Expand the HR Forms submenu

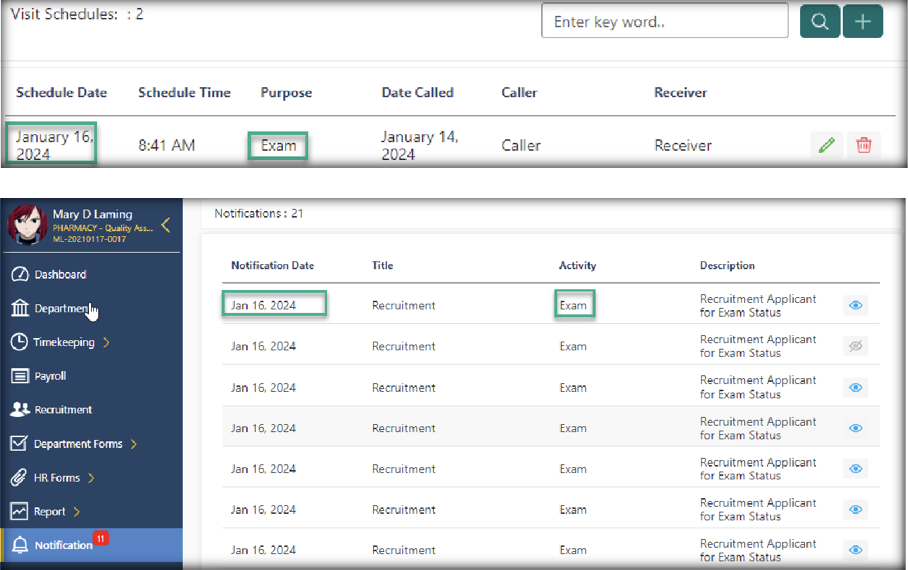91,478
